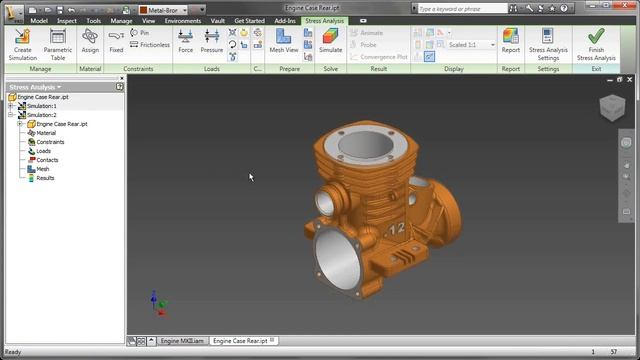Click the navigation wheel on the navigation bar
The width and height of the screenshot is (640, 360).
coord(626,143)
